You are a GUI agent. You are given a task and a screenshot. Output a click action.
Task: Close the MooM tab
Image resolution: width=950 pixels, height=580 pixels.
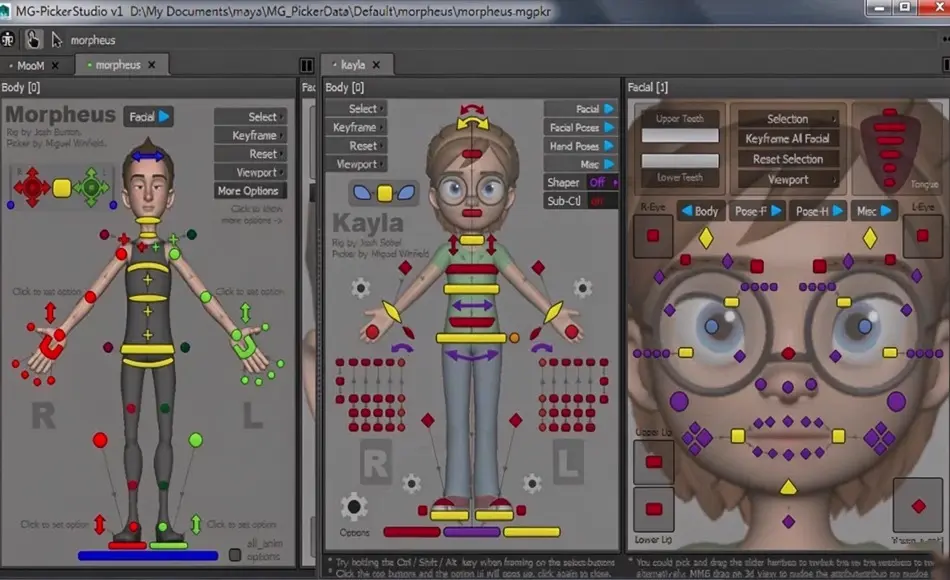click(55, 65)
